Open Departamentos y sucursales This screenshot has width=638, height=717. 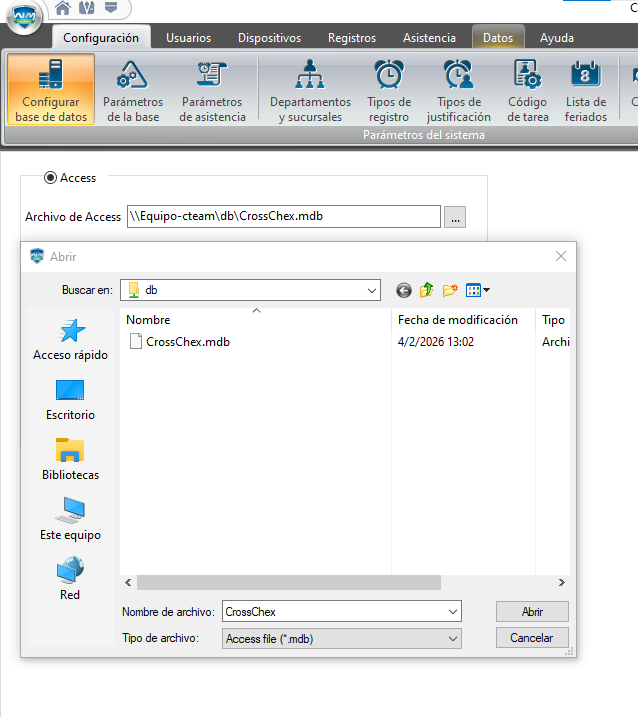(x=310, y=90)
